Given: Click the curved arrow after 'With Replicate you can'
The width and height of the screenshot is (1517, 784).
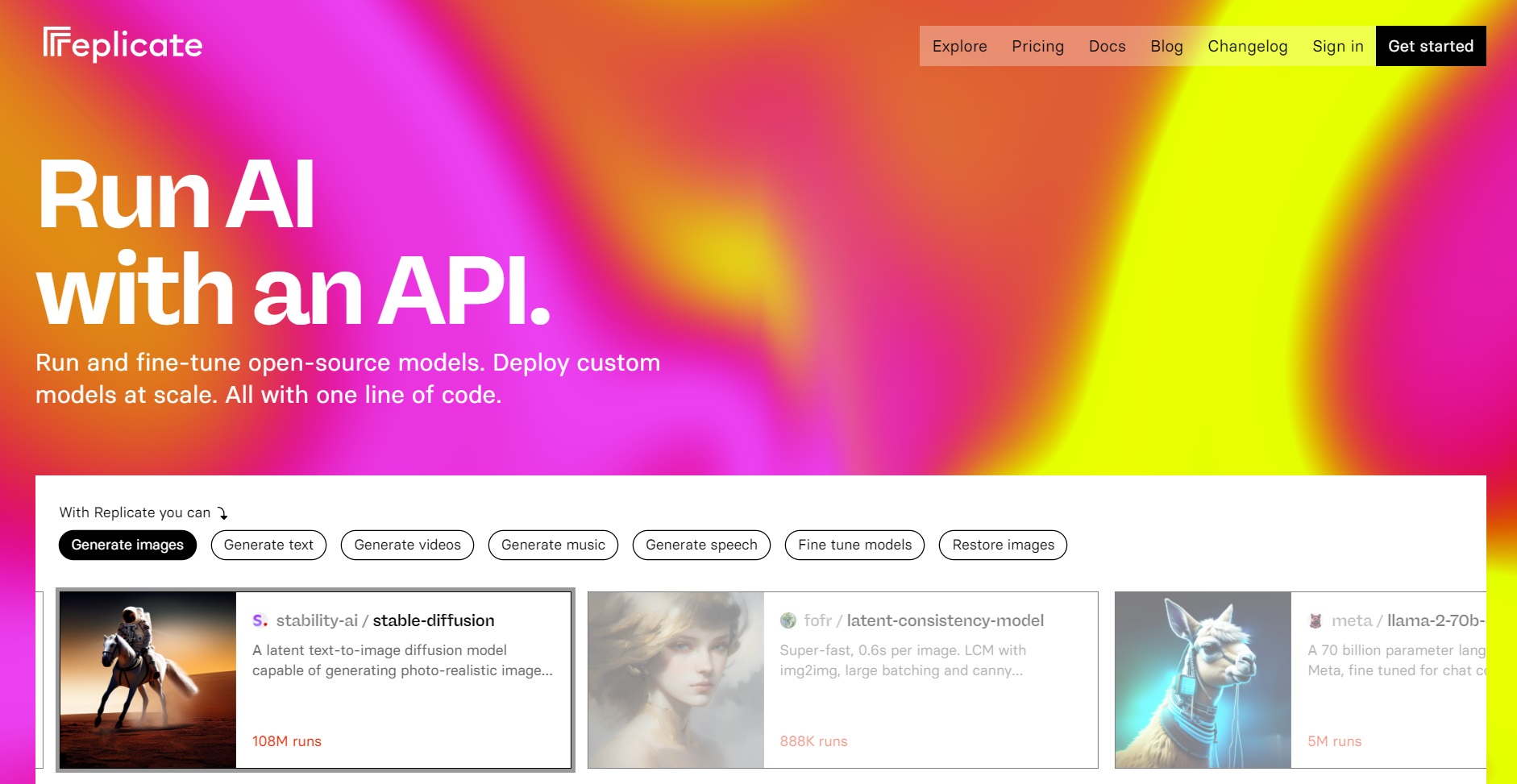Looking at the screenshot, I should (221, 512).
